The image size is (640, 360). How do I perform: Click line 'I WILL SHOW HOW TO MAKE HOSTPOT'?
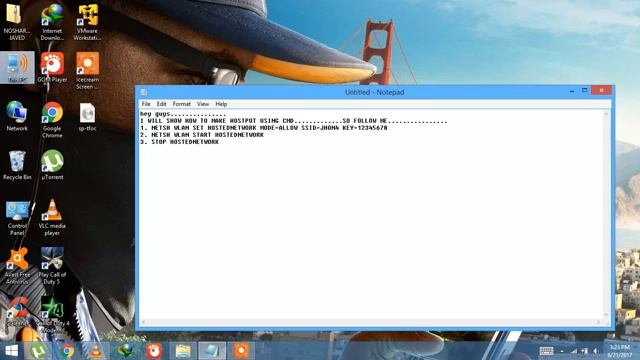pos(293,121)
